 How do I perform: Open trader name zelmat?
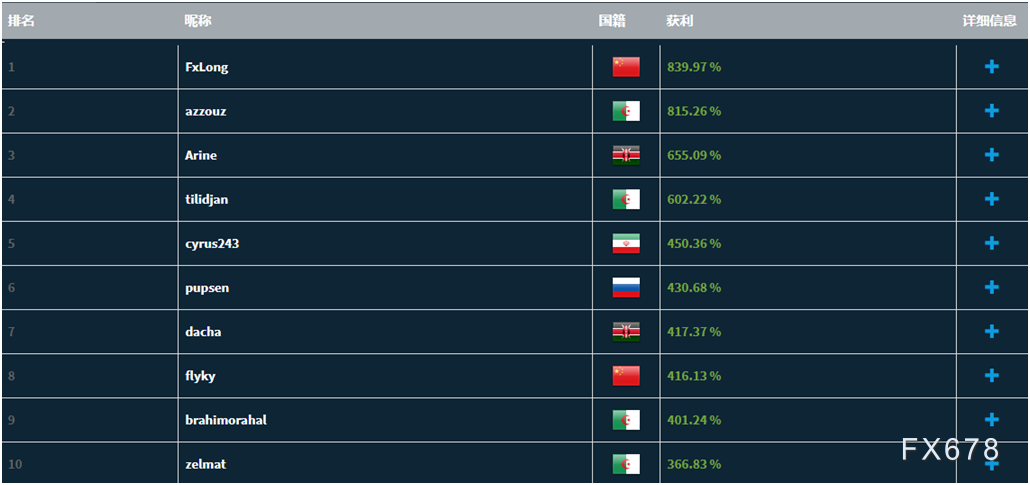pyautogui.click(x=205, y=464)
